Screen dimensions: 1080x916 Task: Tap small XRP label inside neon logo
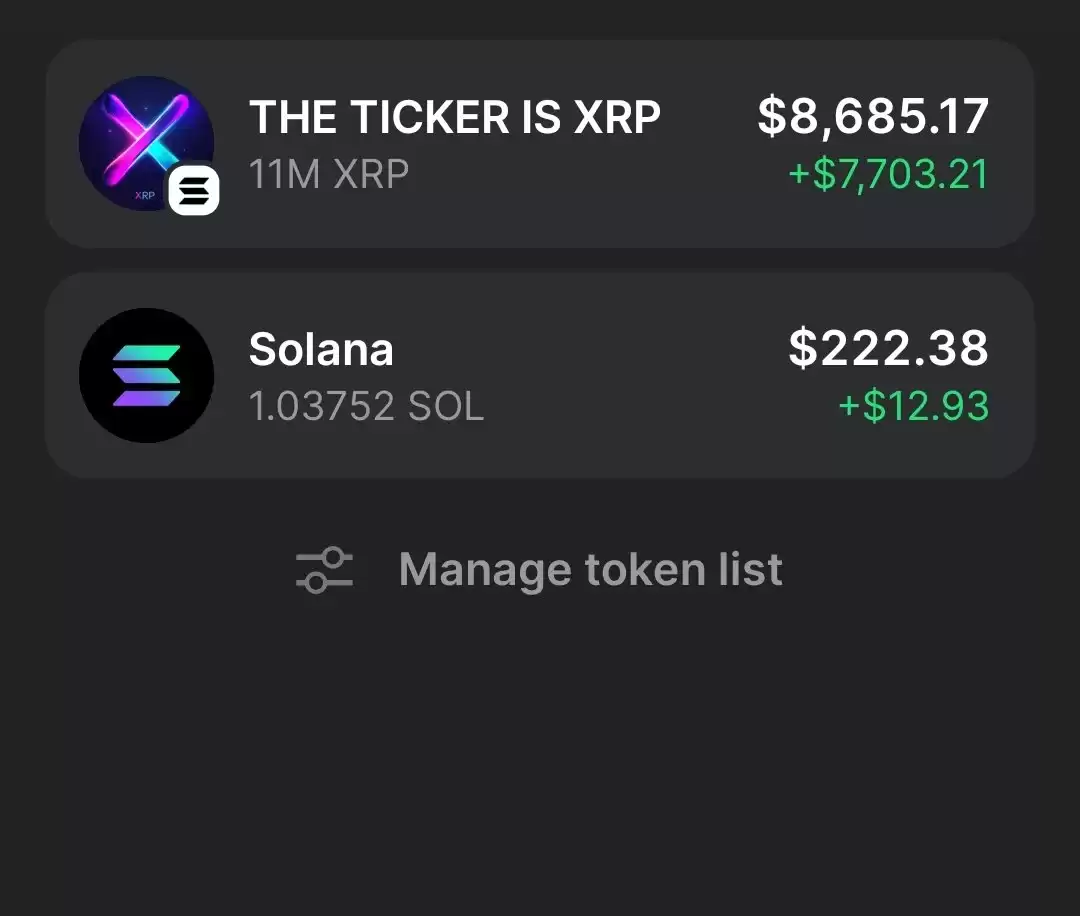pyautogui.click(x=145, y=195)
